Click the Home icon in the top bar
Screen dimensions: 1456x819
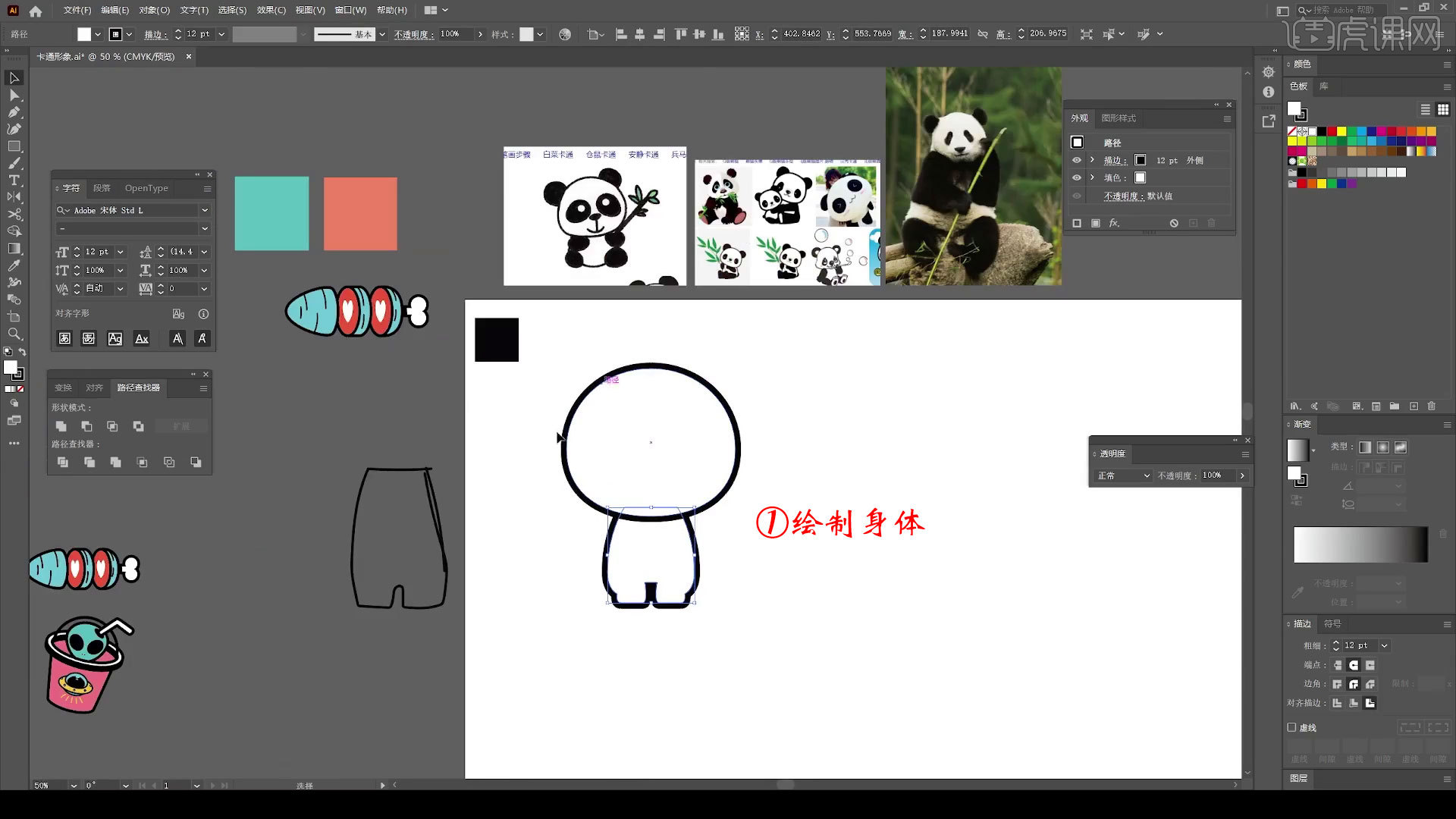click(35, 11)
